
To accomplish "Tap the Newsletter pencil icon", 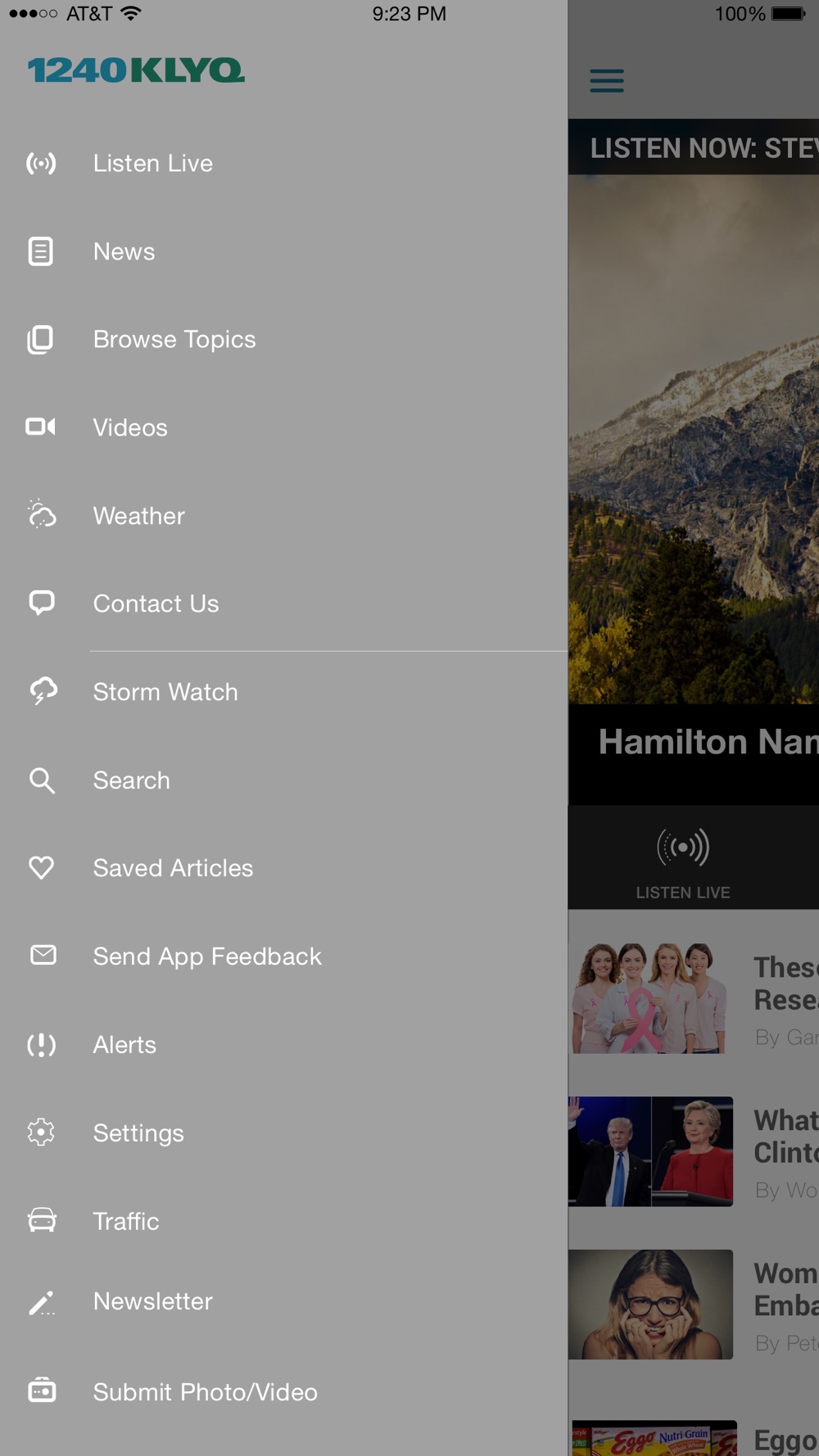I will 42,1302.
